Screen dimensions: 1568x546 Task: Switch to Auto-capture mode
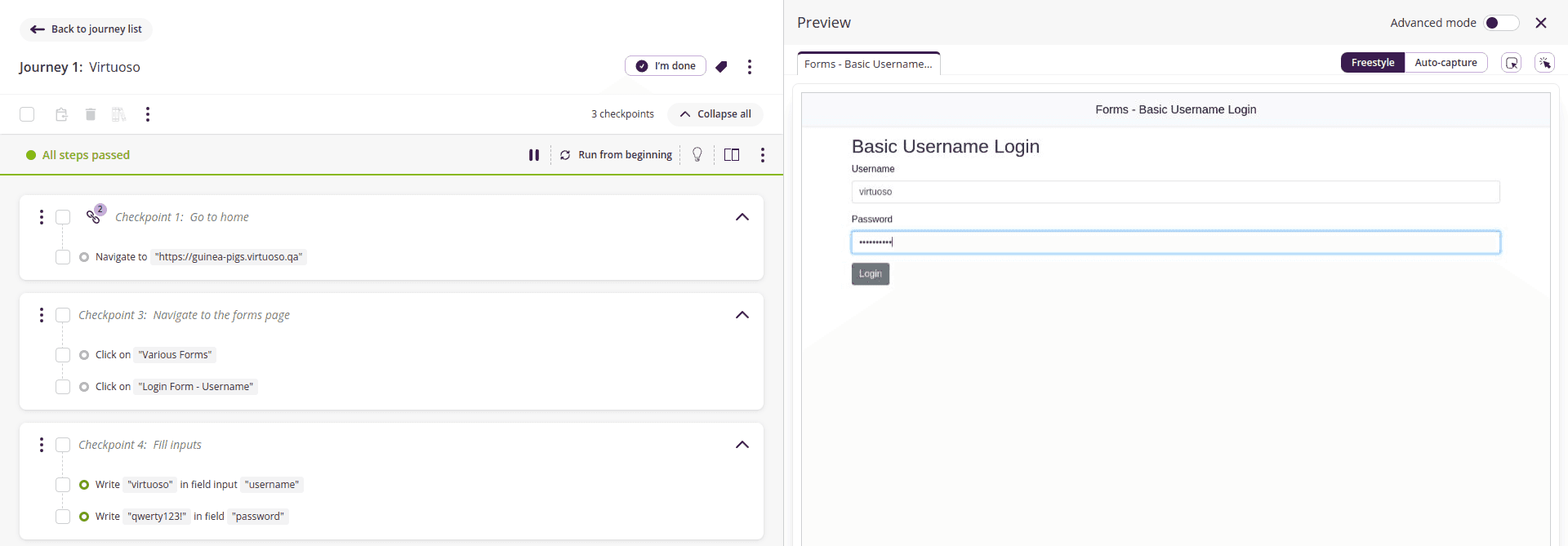click(x=1445, y=63)
